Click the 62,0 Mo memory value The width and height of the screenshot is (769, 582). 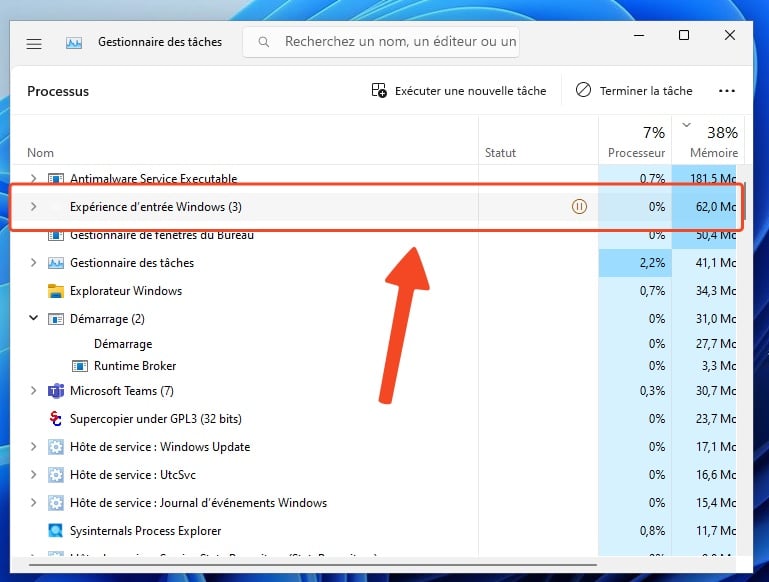[x=716, y=206]
